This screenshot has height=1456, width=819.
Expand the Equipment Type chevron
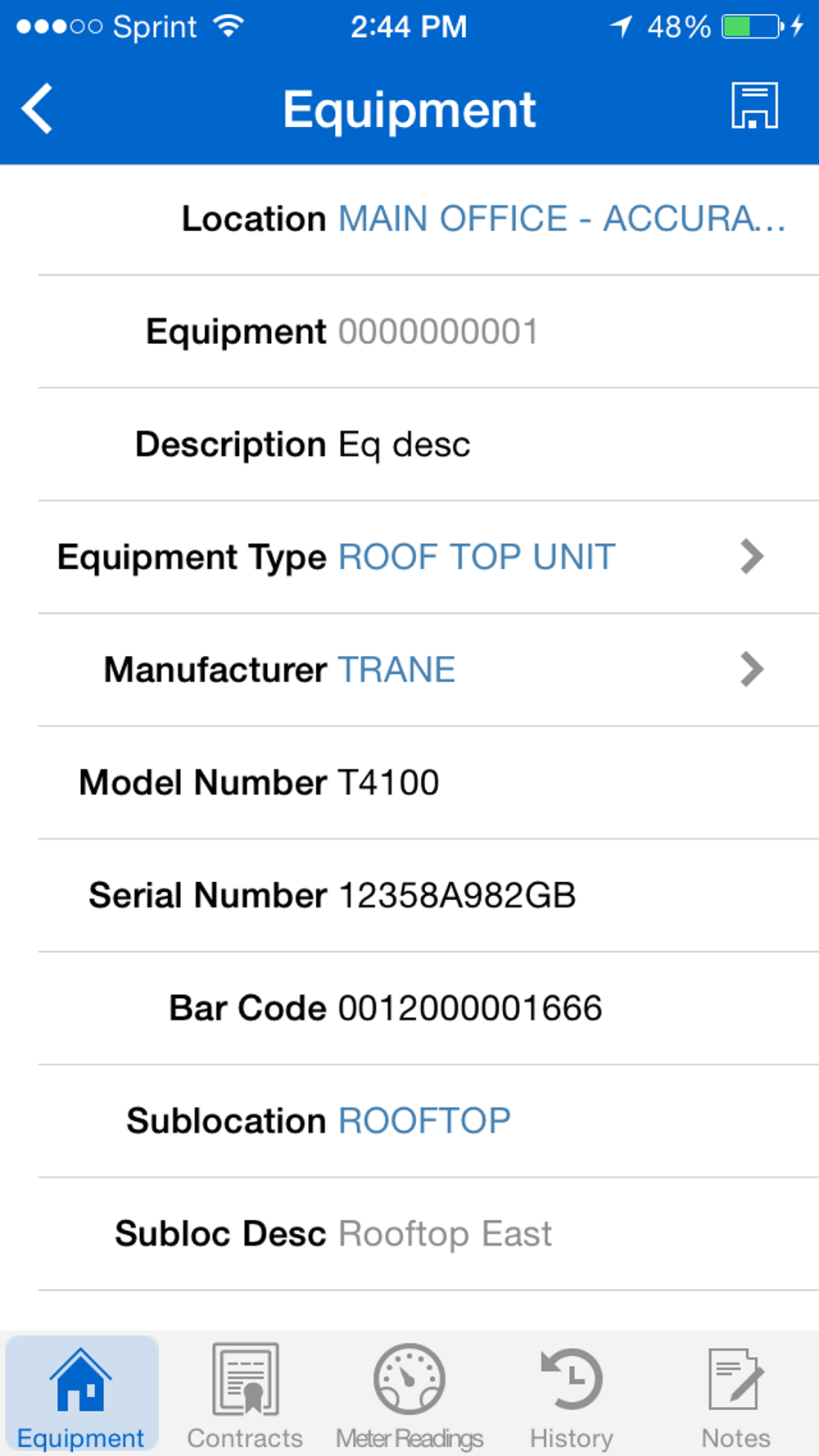752,557
